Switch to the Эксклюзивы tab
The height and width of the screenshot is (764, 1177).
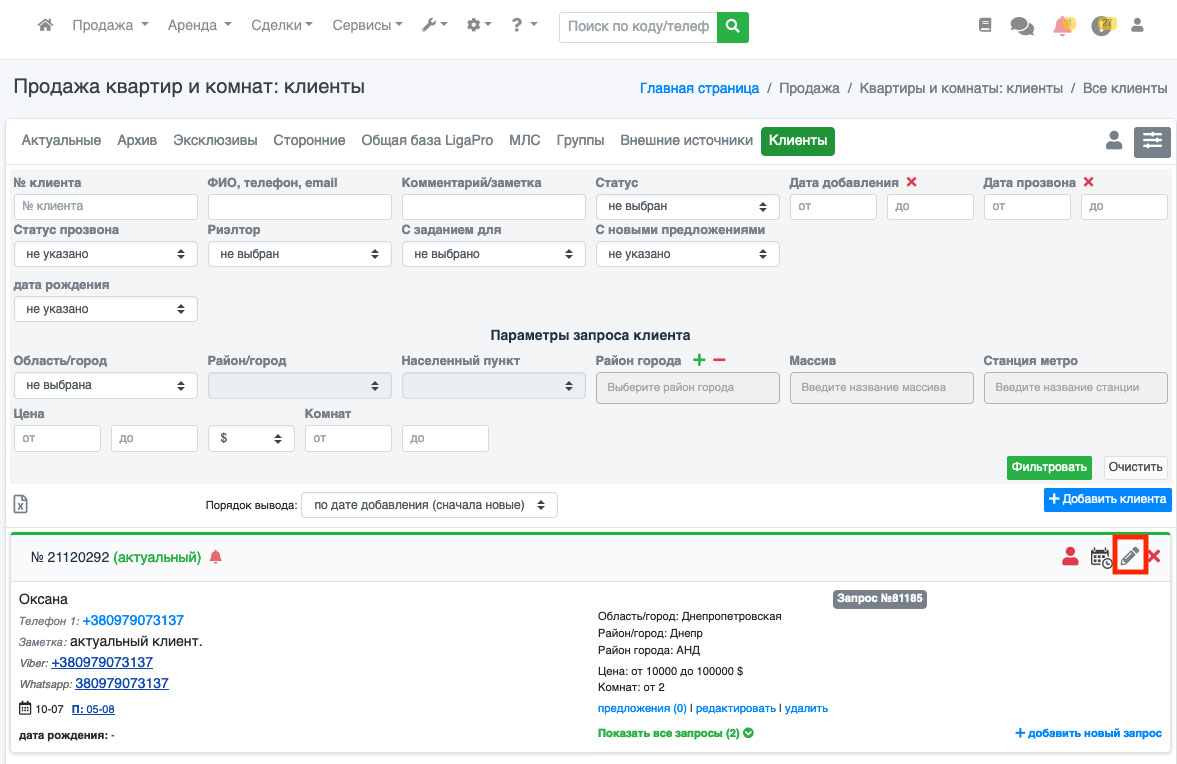[215, 141]
